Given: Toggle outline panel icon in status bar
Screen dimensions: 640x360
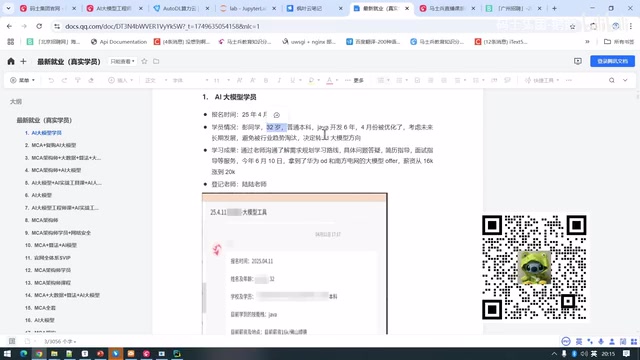Looking at the screenshot, I should pyautogui.click(x=12, y=341).
